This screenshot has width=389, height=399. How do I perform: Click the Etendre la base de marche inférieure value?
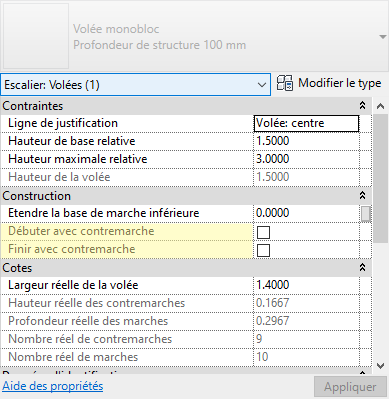tap(307, 213)
